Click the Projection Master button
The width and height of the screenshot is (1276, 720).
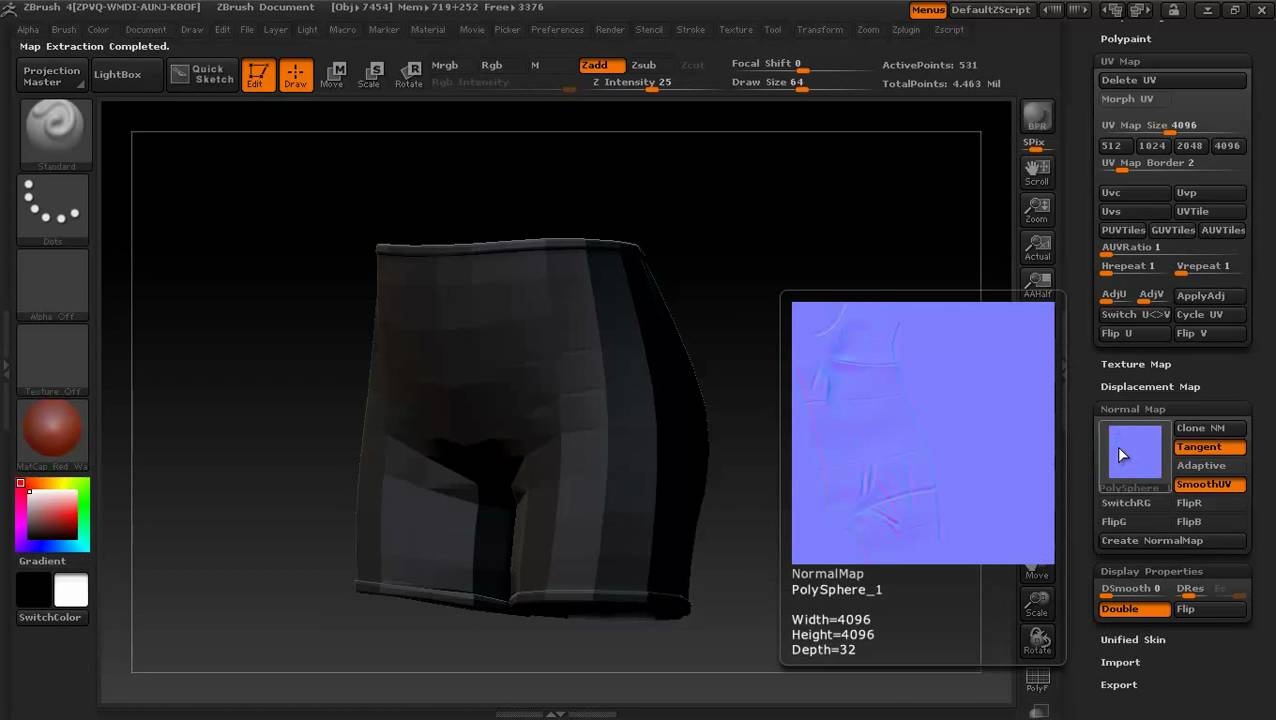coord(52,76)
